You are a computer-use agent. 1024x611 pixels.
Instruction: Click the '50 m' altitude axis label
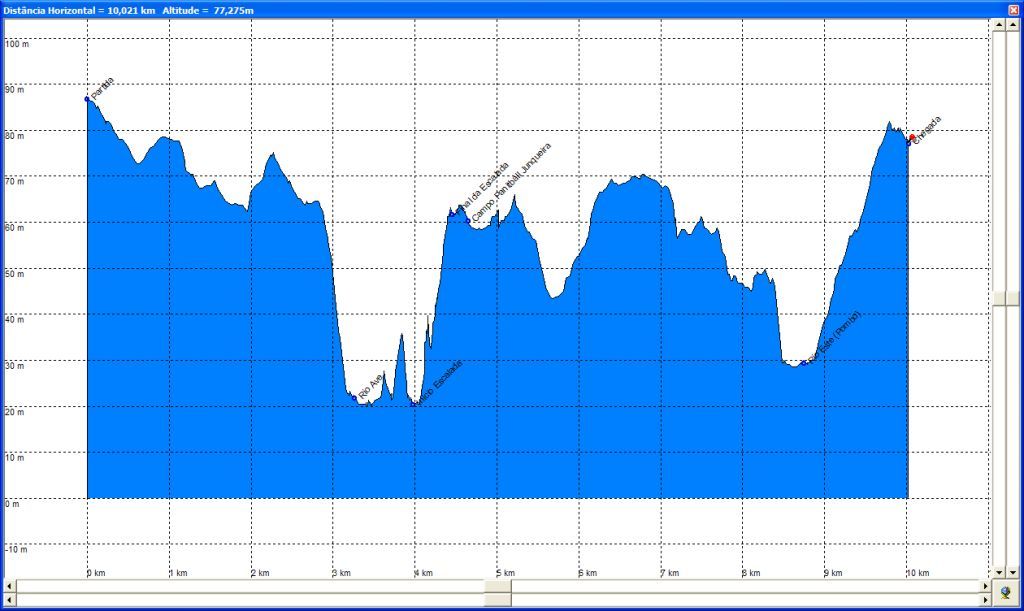pyautogui.click(x=14, y=274)
